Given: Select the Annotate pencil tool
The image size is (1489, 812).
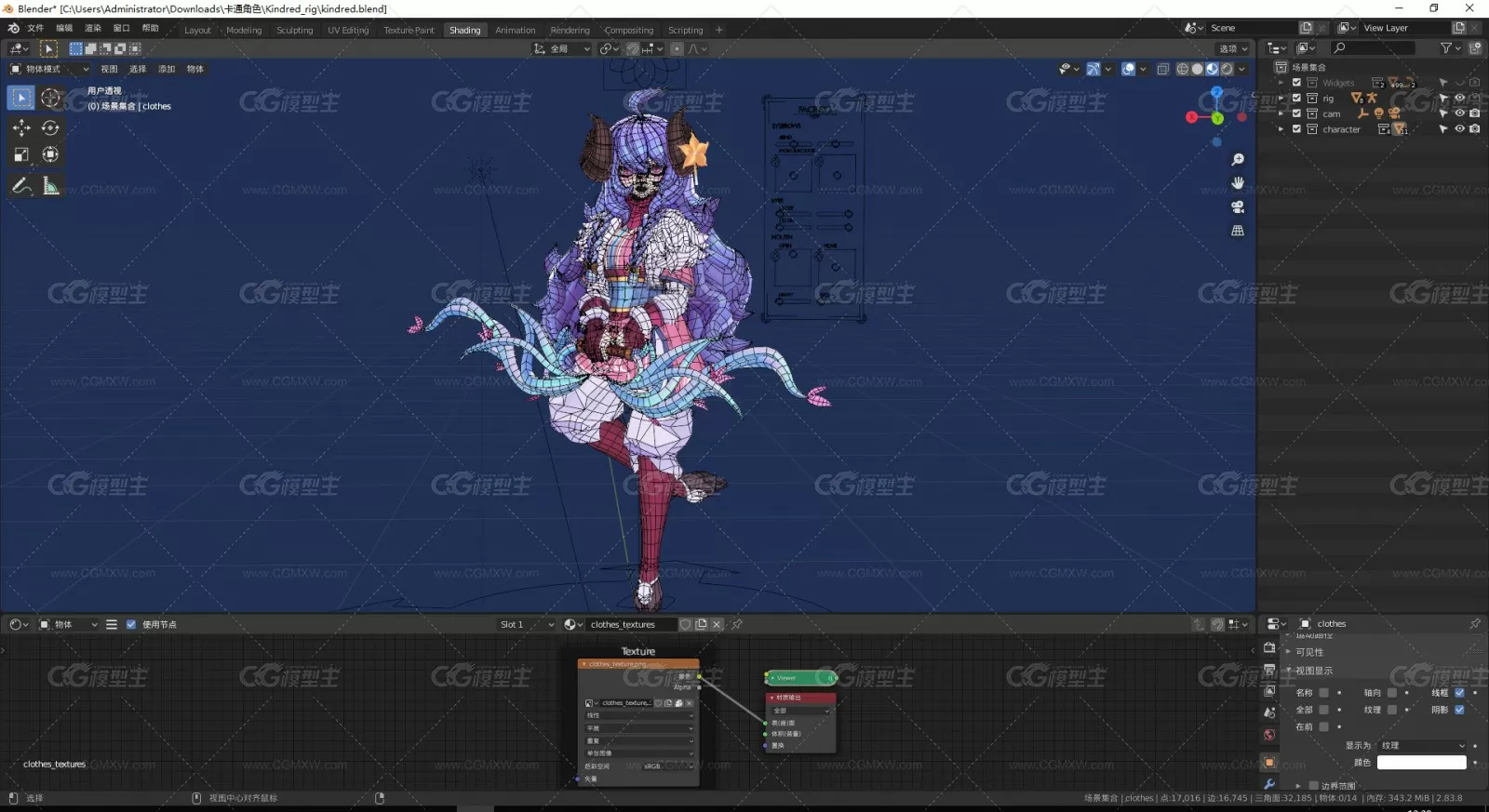Looking at the screenshot, I should [21, 186].
